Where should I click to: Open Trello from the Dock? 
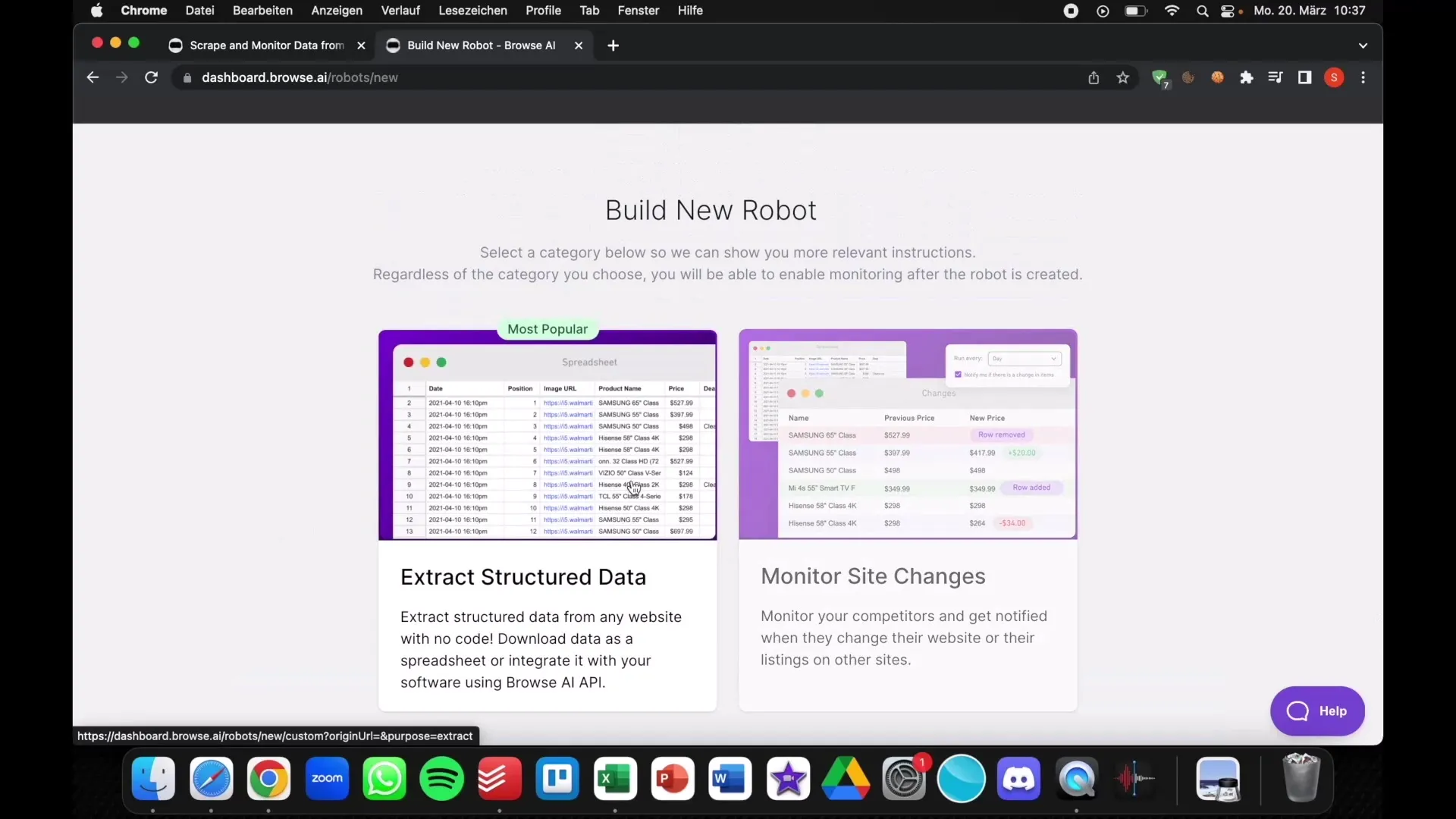pyautogui.click(x=557, y=779)
